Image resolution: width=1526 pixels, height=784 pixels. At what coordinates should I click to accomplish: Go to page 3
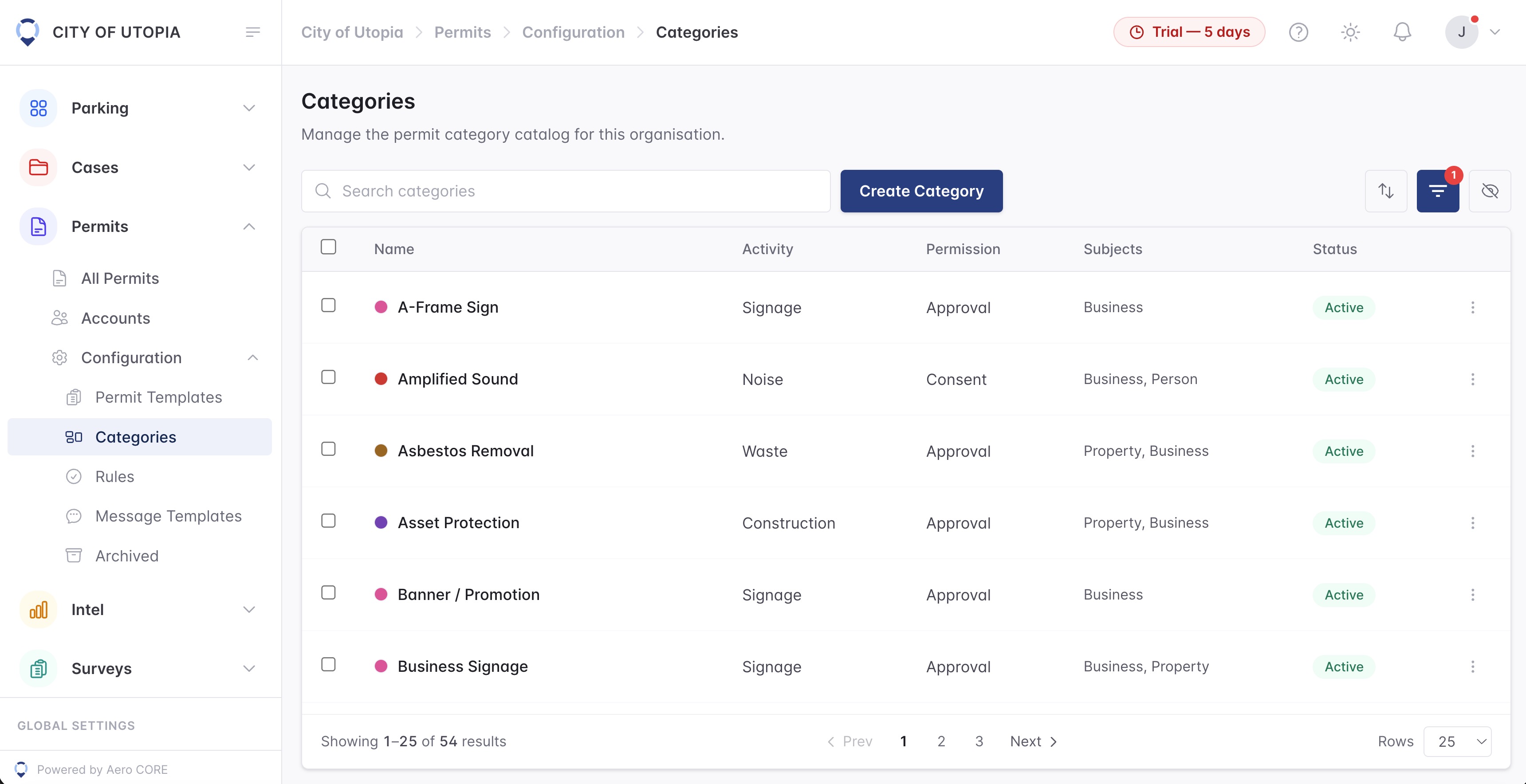tap(979, 742)
